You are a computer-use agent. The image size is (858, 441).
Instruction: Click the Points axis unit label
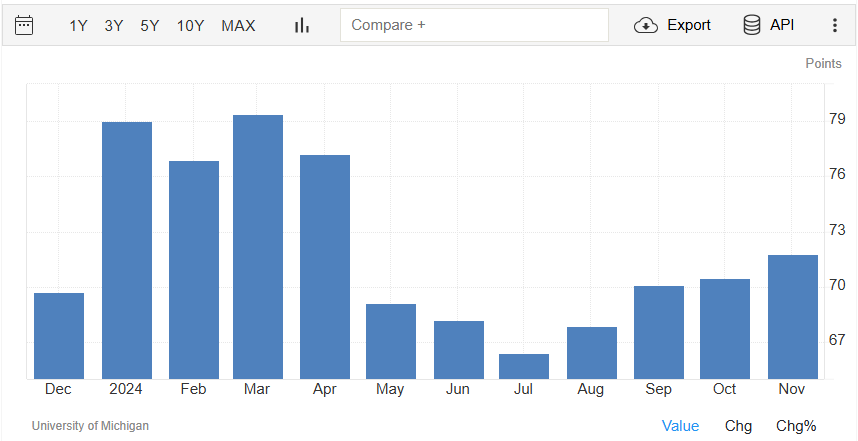coord(824,63)
